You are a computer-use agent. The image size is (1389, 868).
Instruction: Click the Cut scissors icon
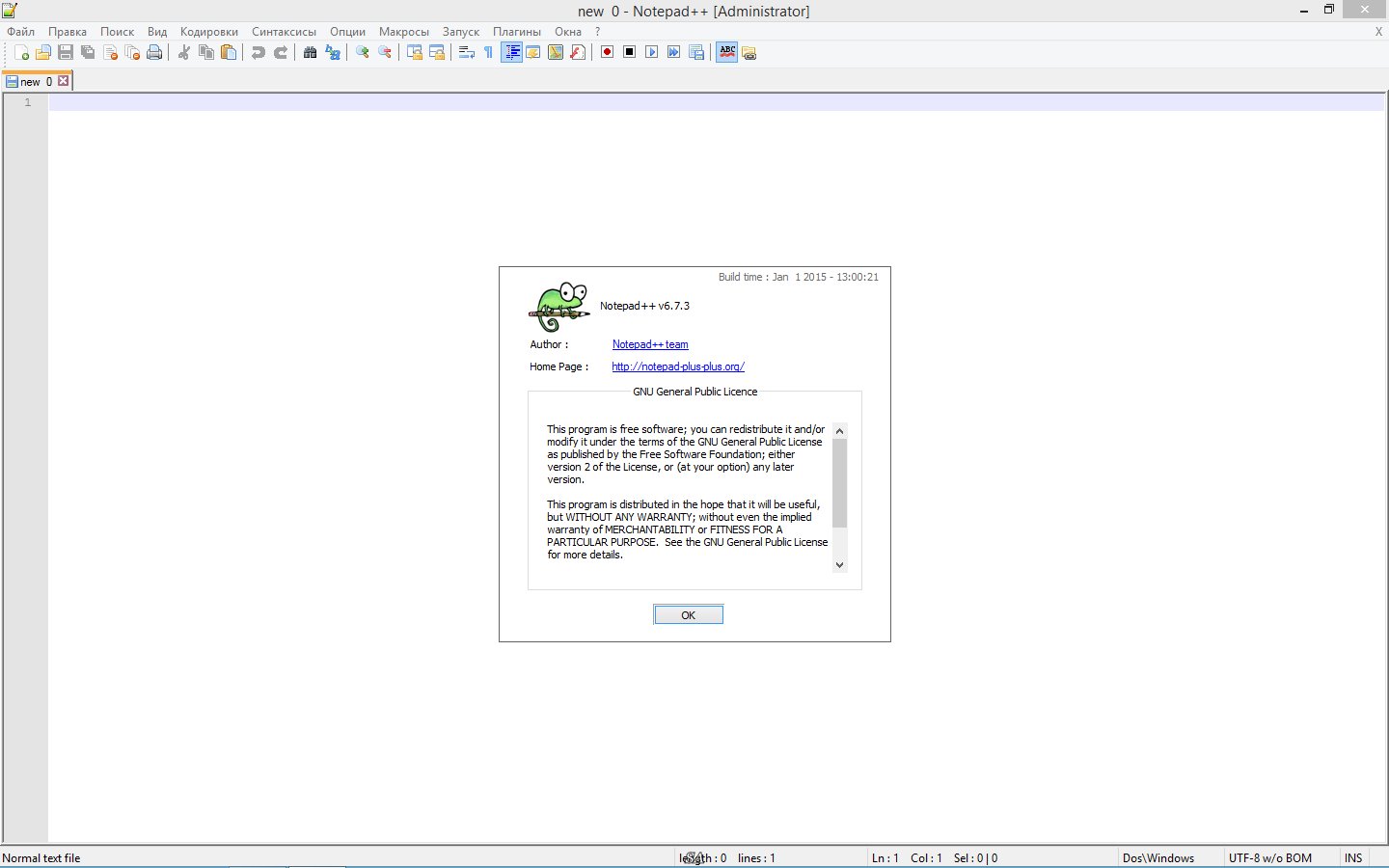coord(184,52)
